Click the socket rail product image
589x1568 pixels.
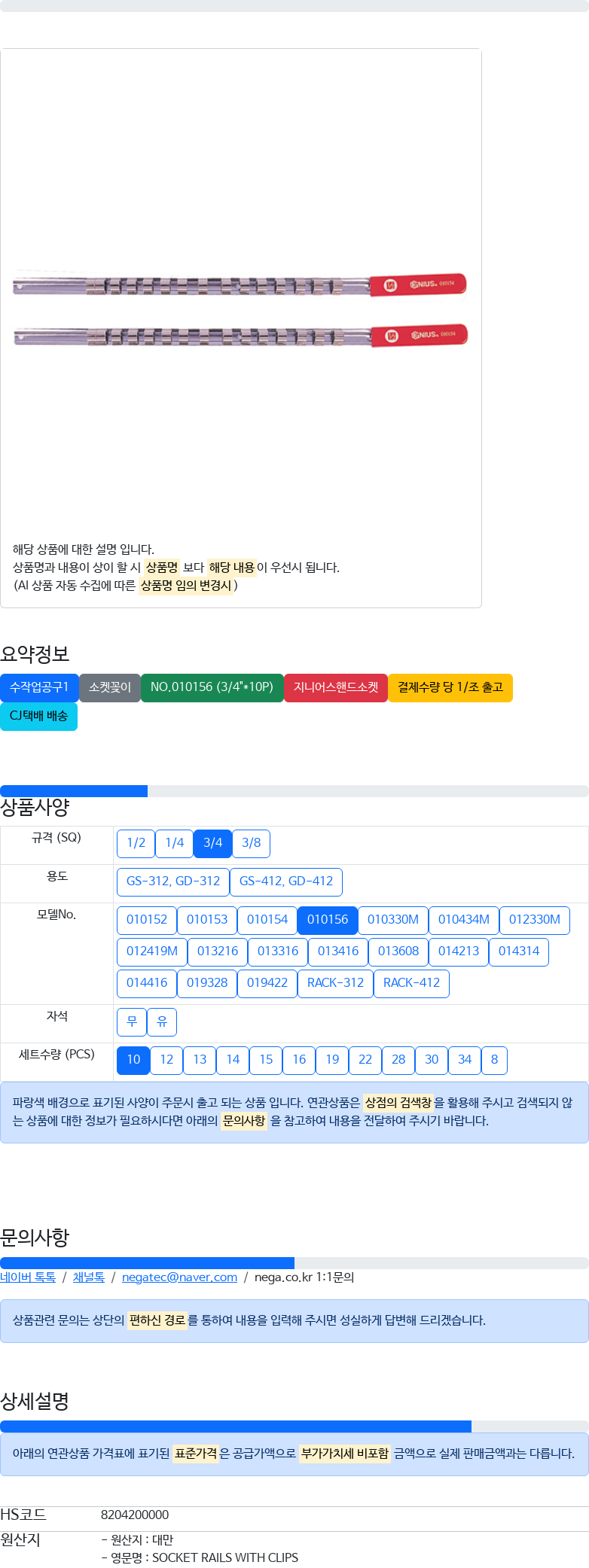(x=240, y=309)
